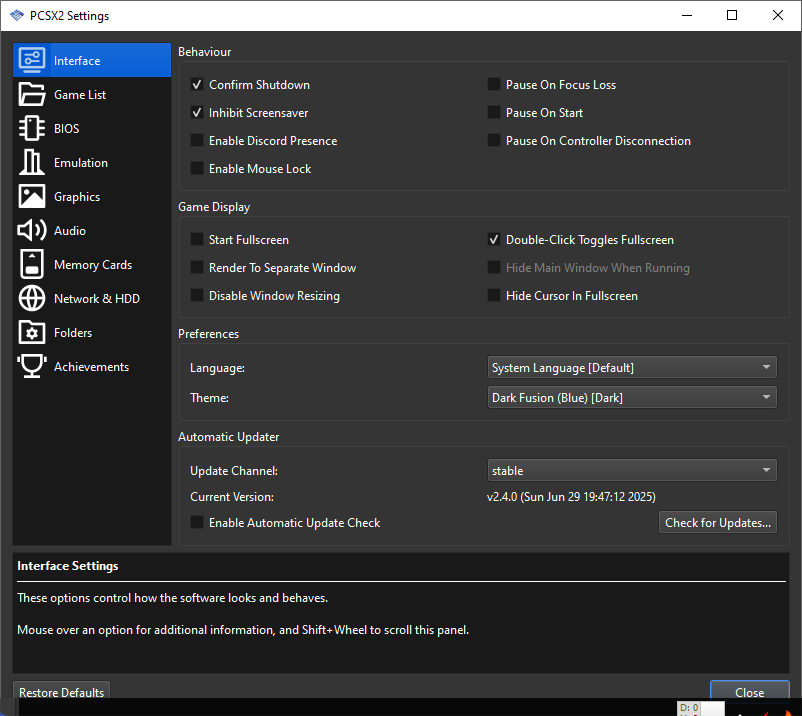
Task: Open Emulation settings via its icon
Action: tap(32, 163)
